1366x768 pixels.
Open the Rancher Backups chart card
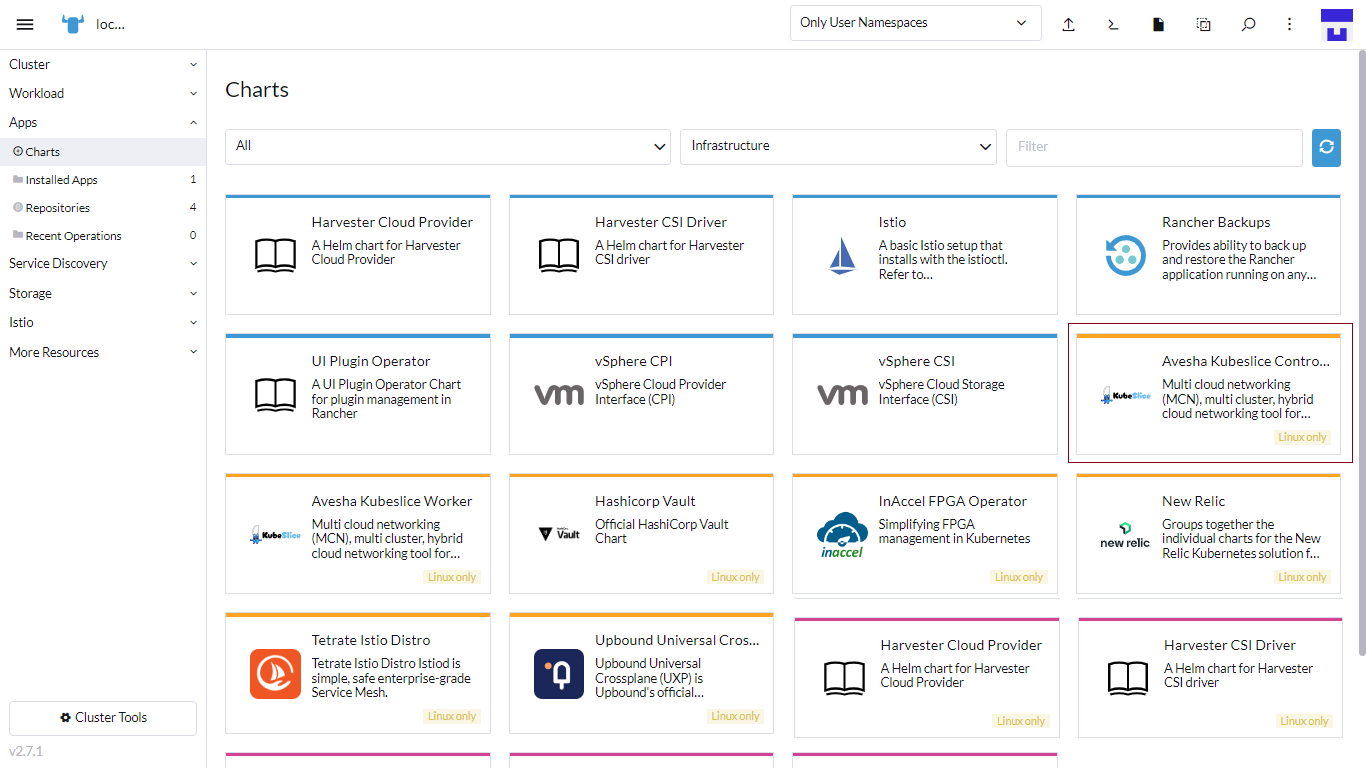(1208, 255)
